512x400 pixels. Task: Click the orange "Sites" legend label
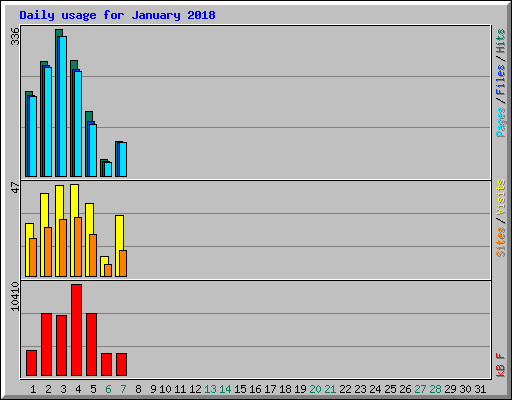click(501, 242)
